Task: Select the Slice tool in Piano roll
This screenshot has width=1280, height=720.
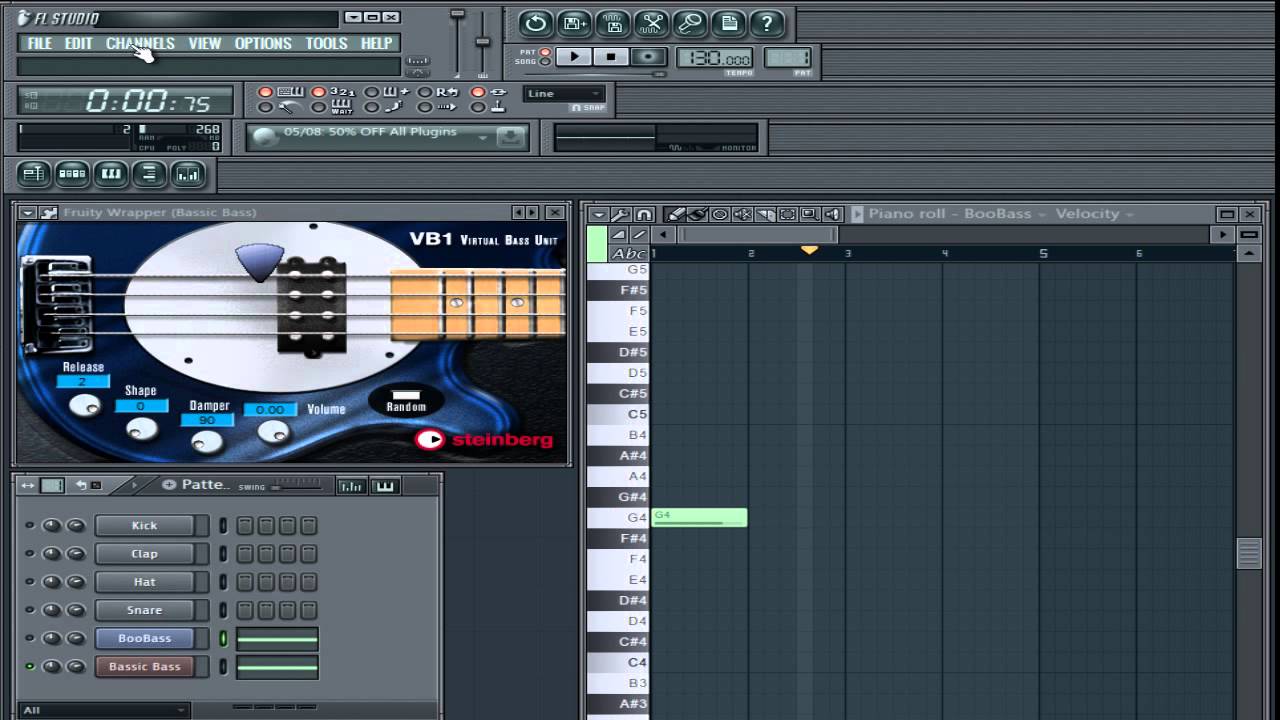Action: pyautogui.click(x=765, y=214)
